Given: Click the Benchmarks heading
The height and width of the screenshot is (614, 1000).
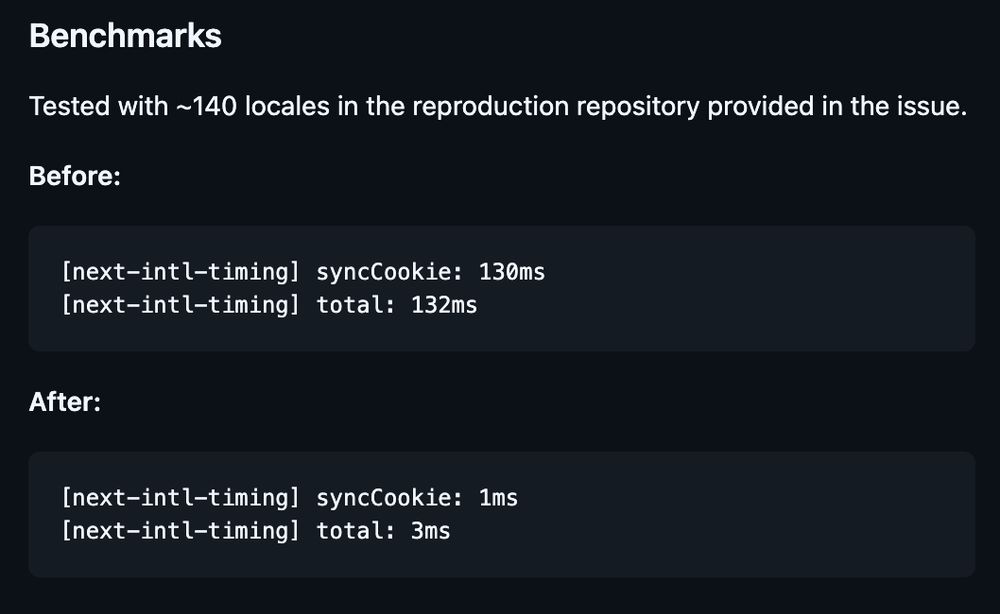Looking at the screenshot, I should coord(125,37).
